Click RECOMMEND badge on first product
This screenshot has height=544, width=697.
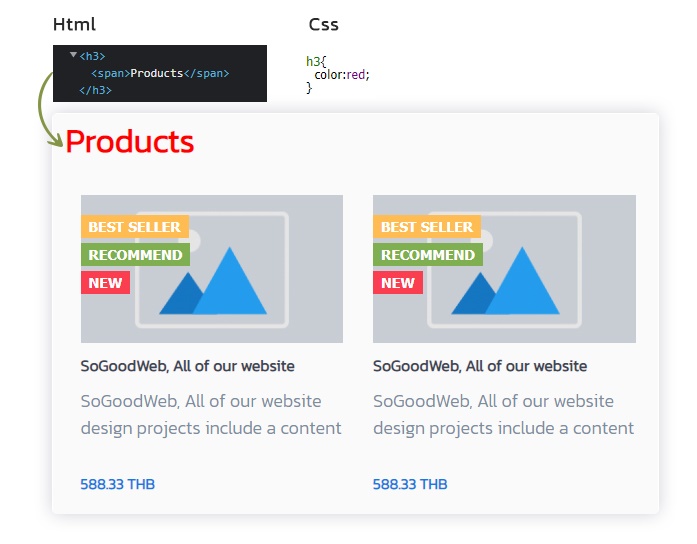[x=135, y=255]
